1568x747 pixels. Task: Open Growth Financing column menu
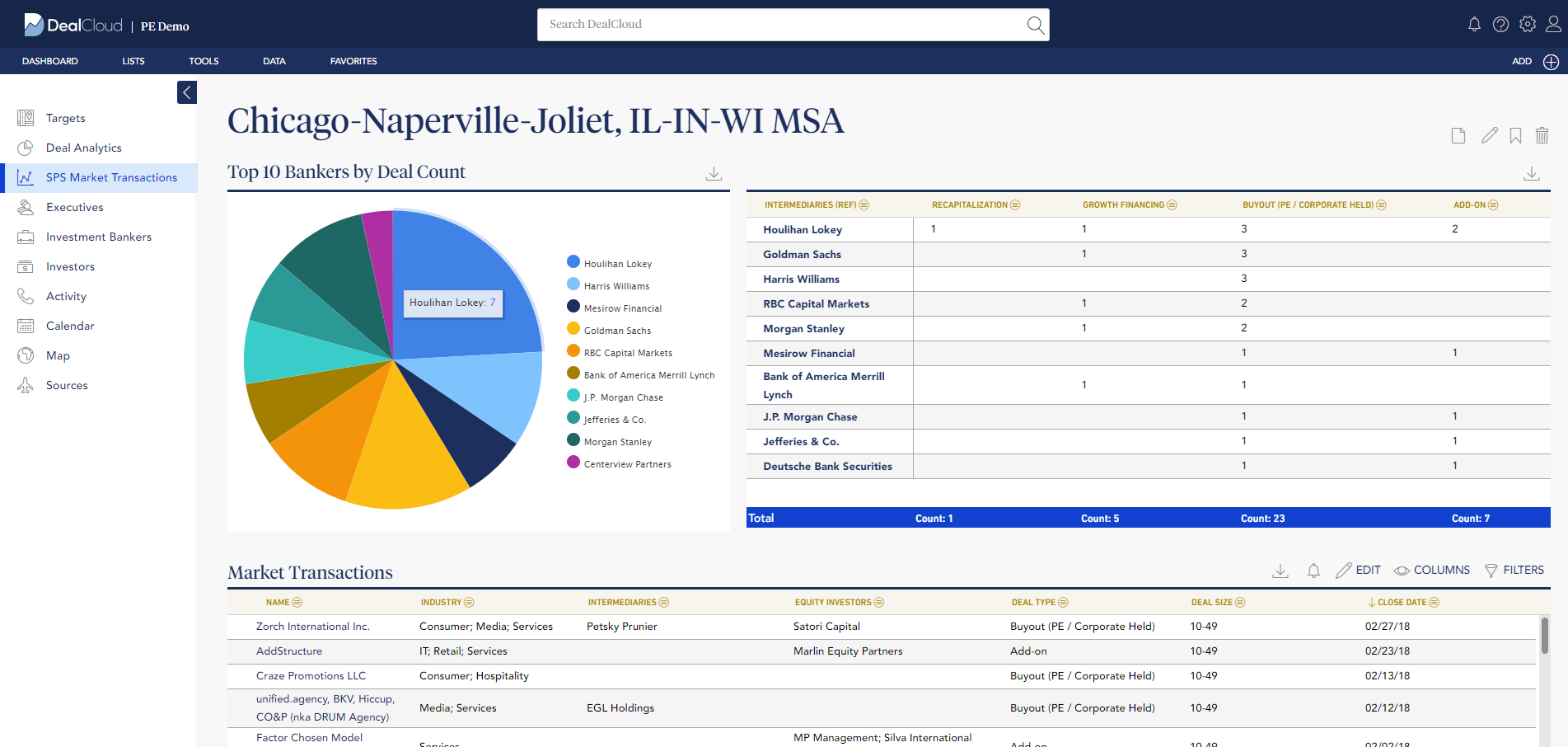pos(1172,204)
